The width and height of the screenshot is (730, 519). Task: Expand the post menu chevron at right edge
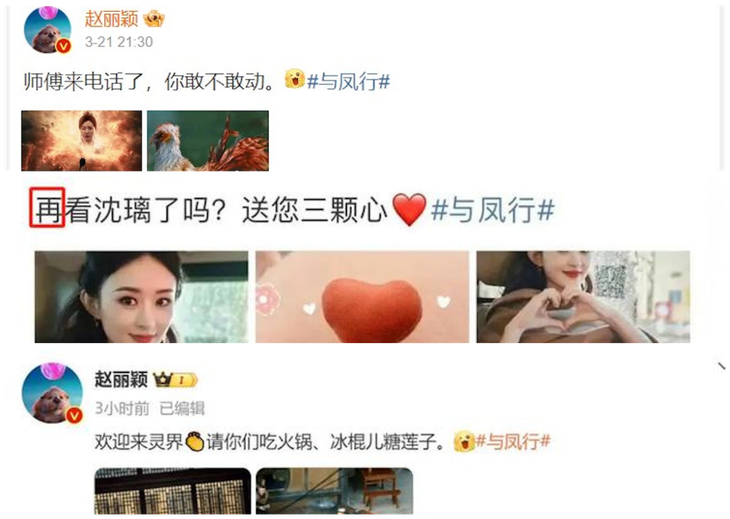pos(721,366)
